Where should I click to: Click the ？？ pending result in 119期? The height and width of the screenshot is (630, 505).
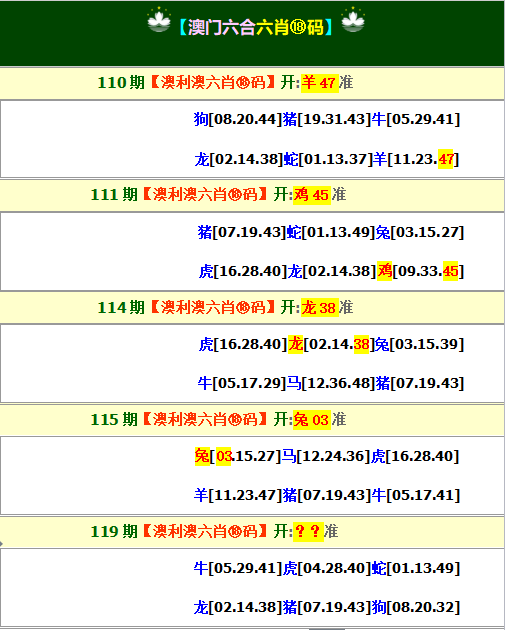coord(308,532)
